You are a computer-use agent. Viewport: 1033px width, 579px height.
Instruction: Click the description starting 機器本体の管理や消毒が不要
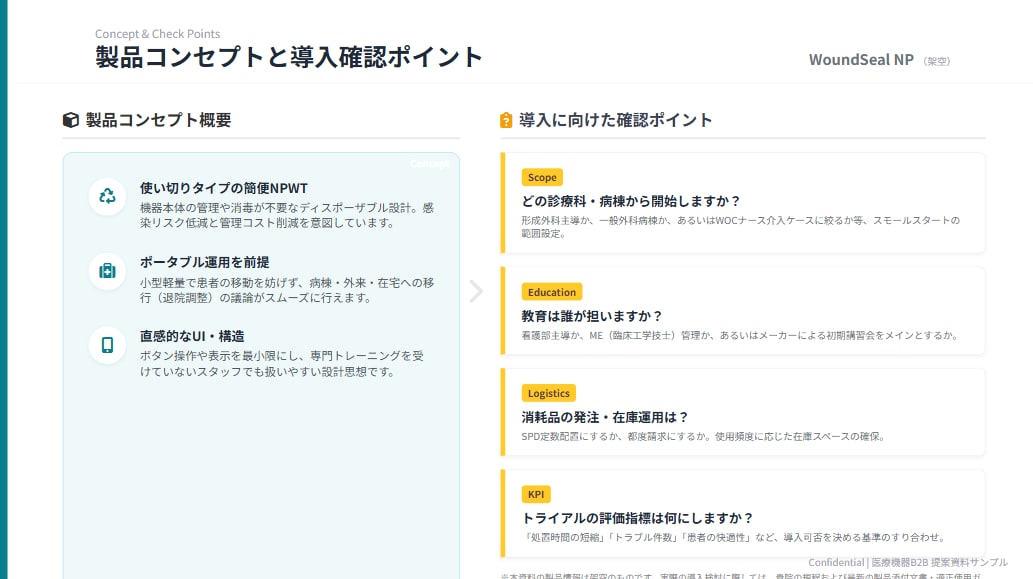point(287,215)
